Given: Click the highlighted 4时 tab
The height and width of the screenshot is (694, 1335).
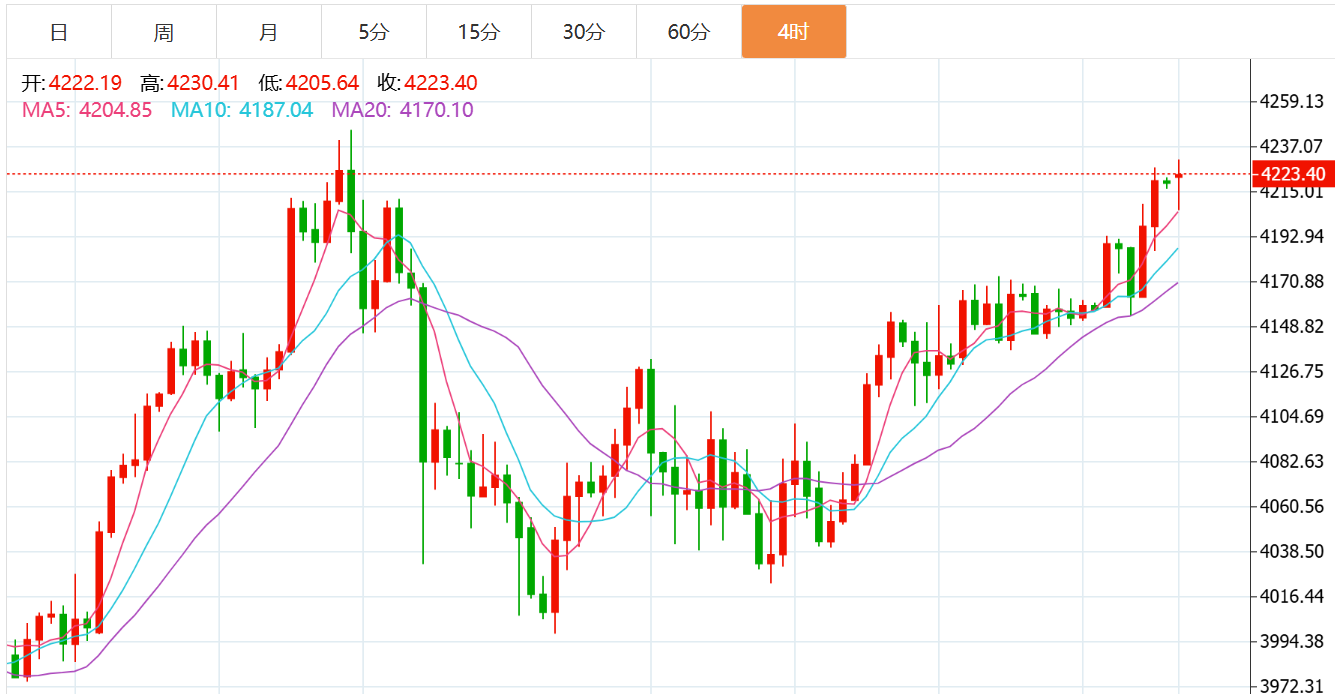Looking at the screenshot, I should [x=794, y=32].
